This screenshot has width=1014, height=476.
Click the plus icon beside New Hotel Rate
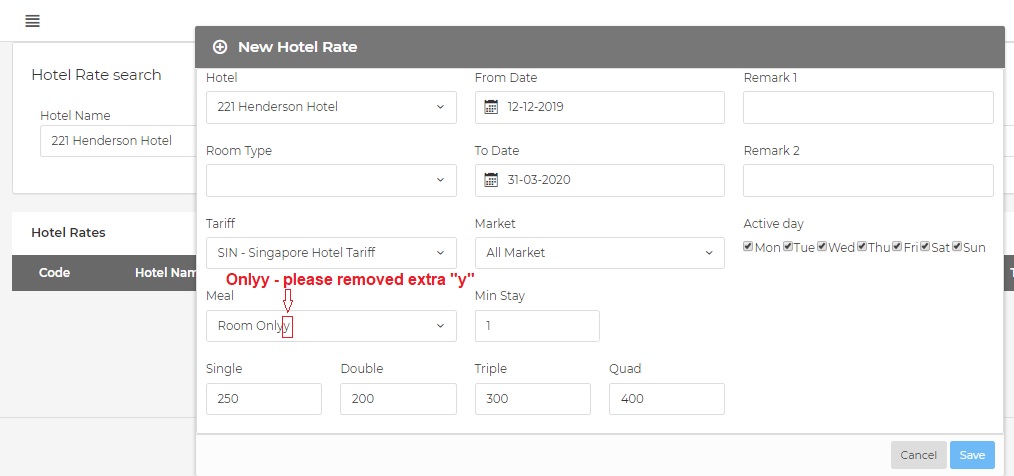220,47
